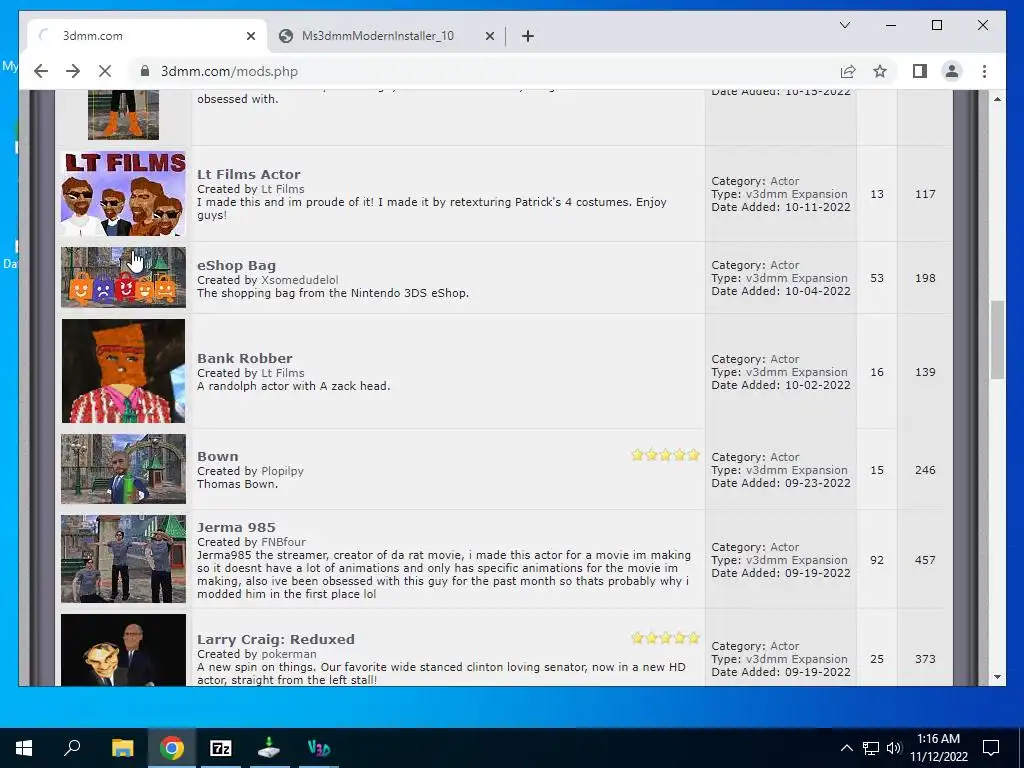Viewport: 1024px width, 768px height.
Task: Open the notification center icon
Action: [991, 748]
